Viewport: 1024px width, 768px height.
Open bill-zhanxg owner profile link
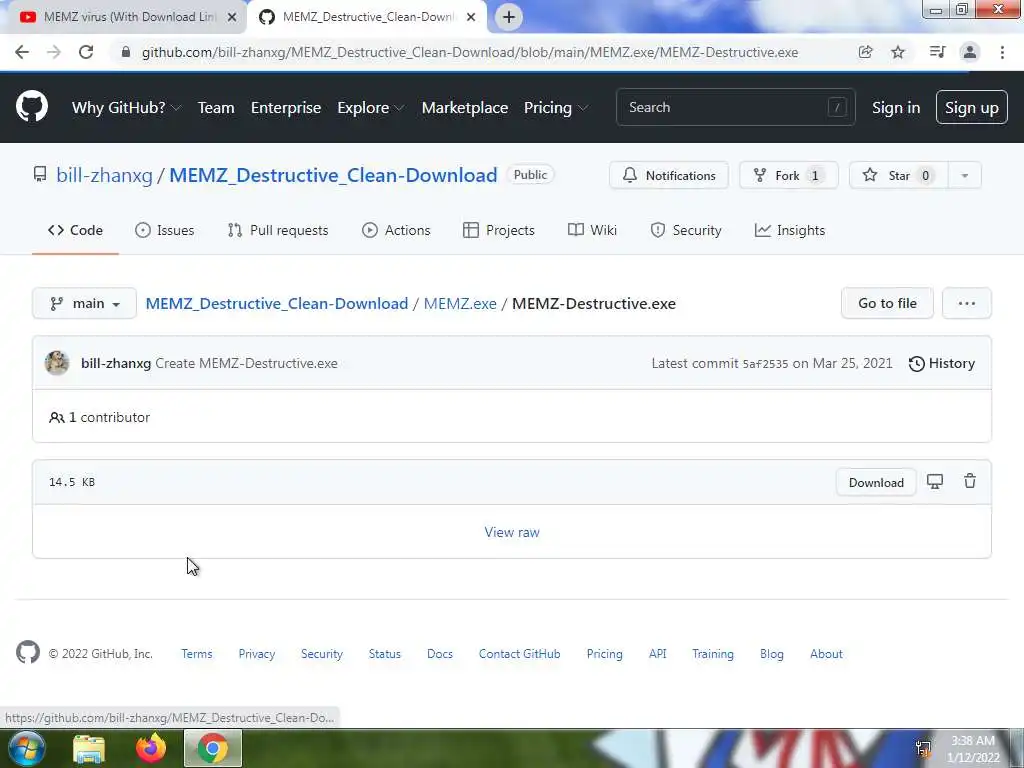click(104, 175)
